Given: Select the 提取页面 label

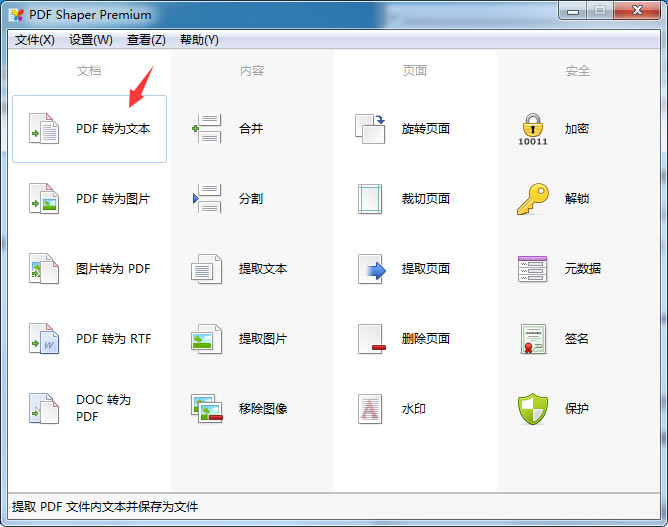Looking at the screenshot, I should click(426, 269).
